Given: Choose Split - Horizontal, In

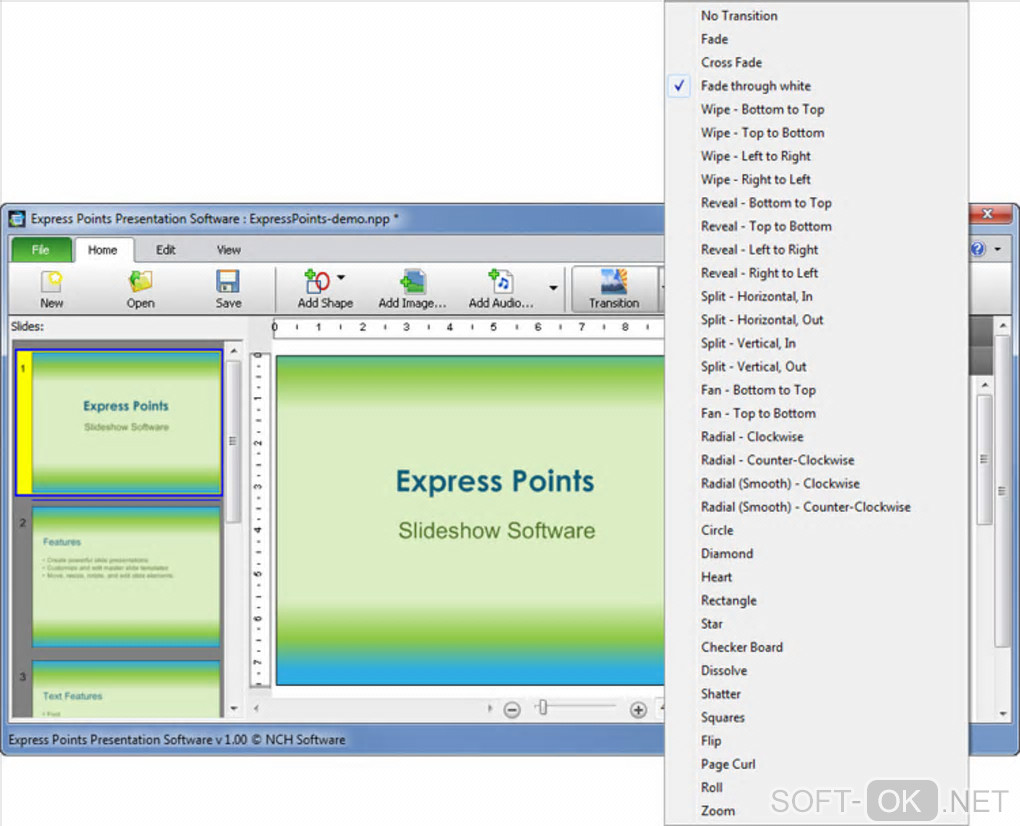Looking at the screenshot, I should [x=816, y=297].
